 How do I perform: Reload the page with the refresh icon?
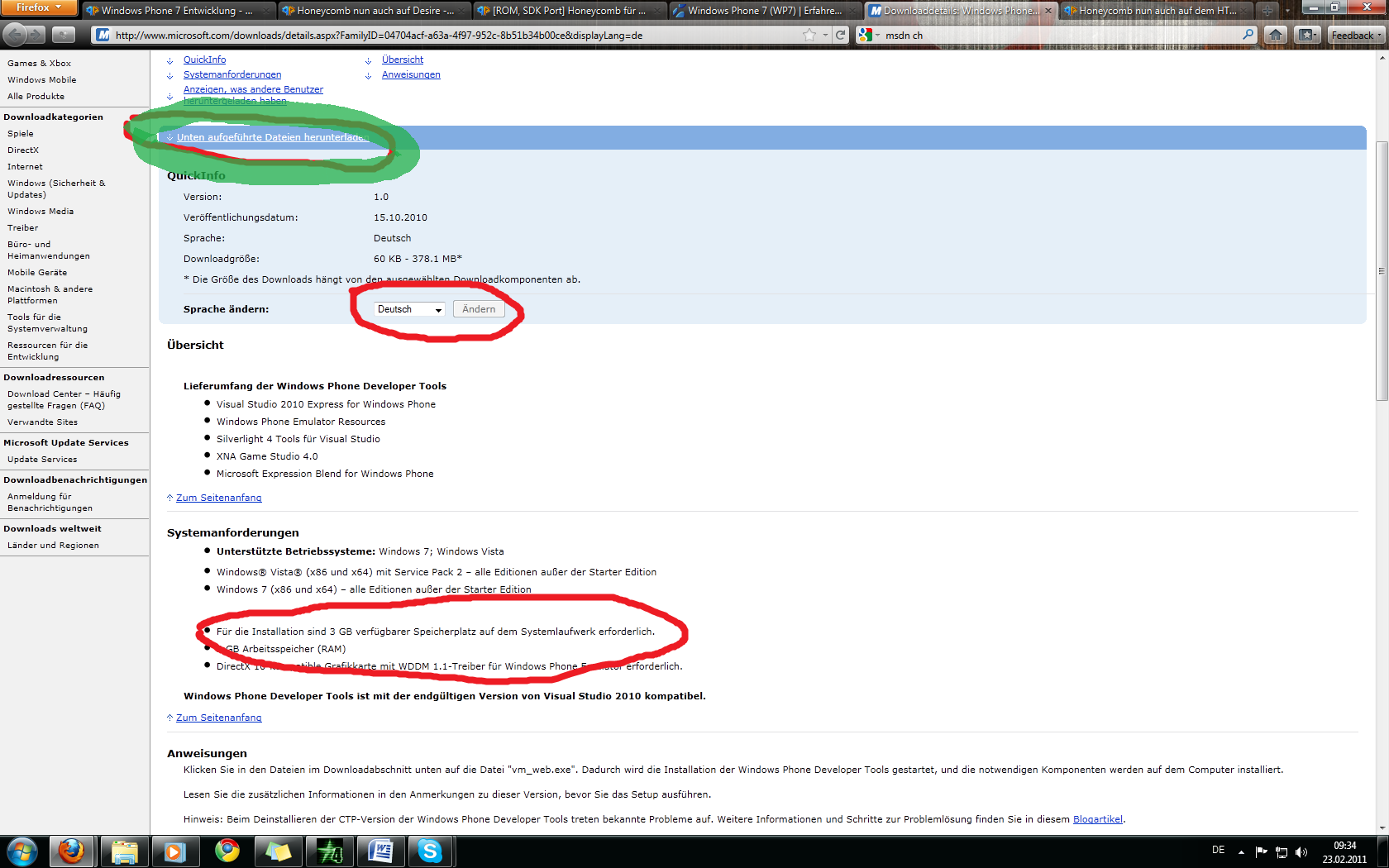[x=840, y=35]
